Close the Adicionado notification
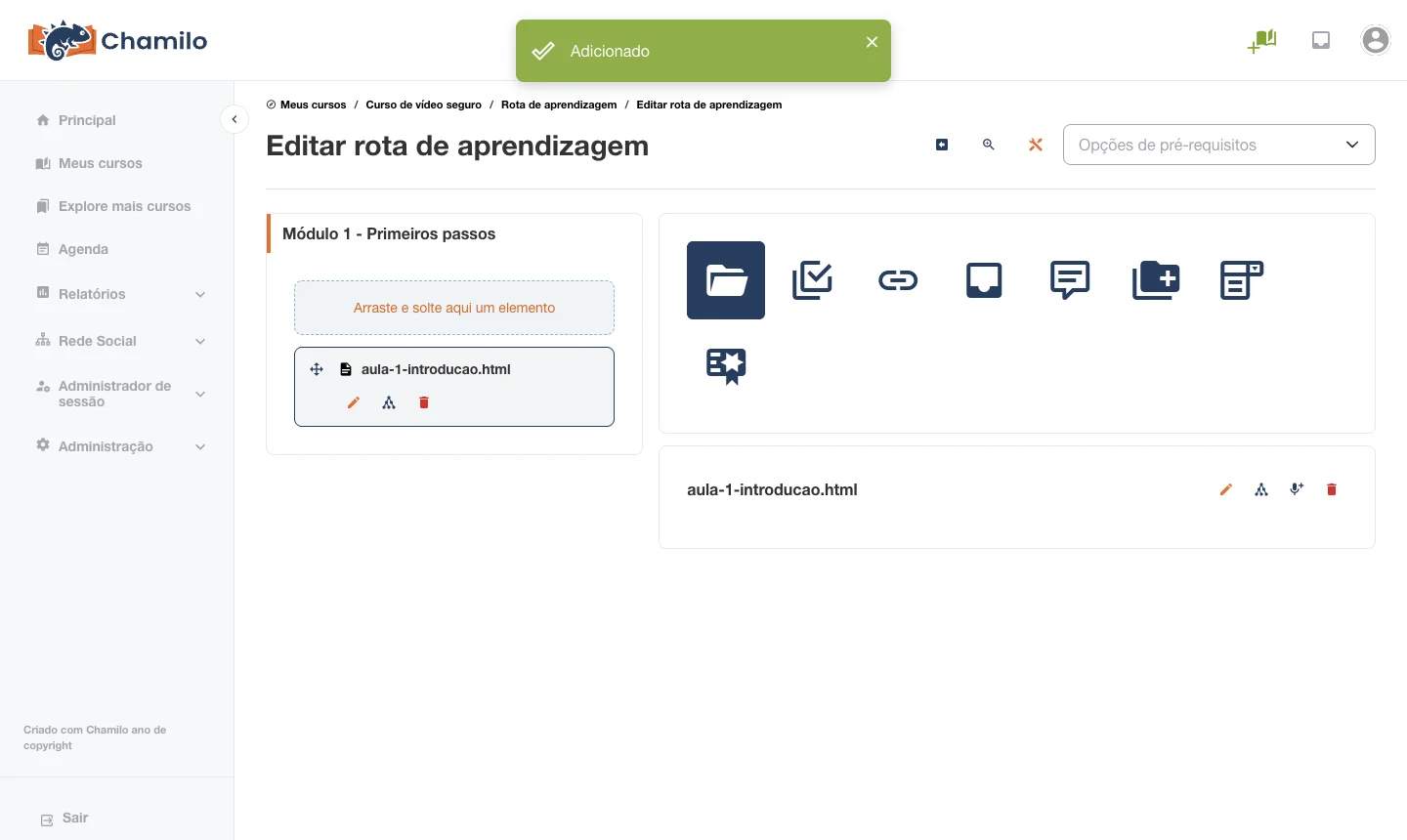 pyautogui.click(x=872, y=42)
